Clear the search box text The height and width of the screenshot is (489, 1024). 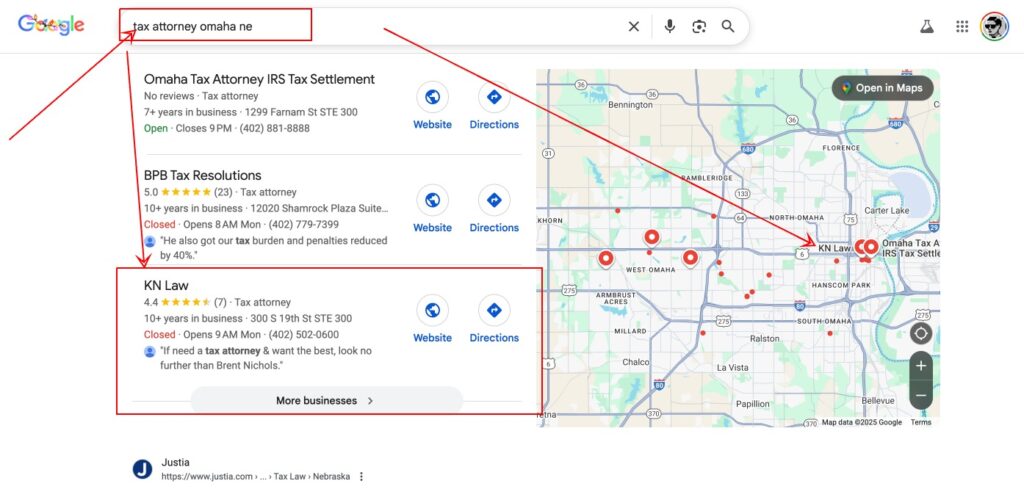point(633,27)
